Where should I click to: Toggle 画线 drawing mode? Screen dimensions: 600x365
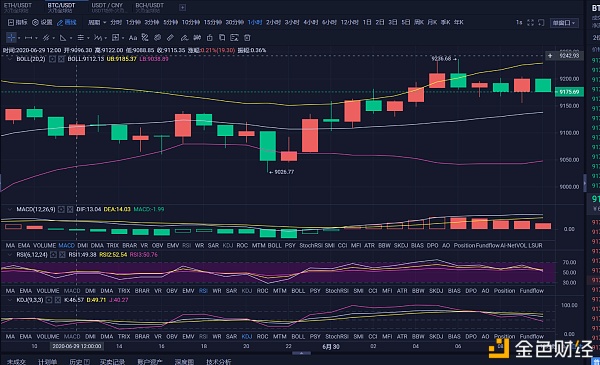click(x=67, y=23)
